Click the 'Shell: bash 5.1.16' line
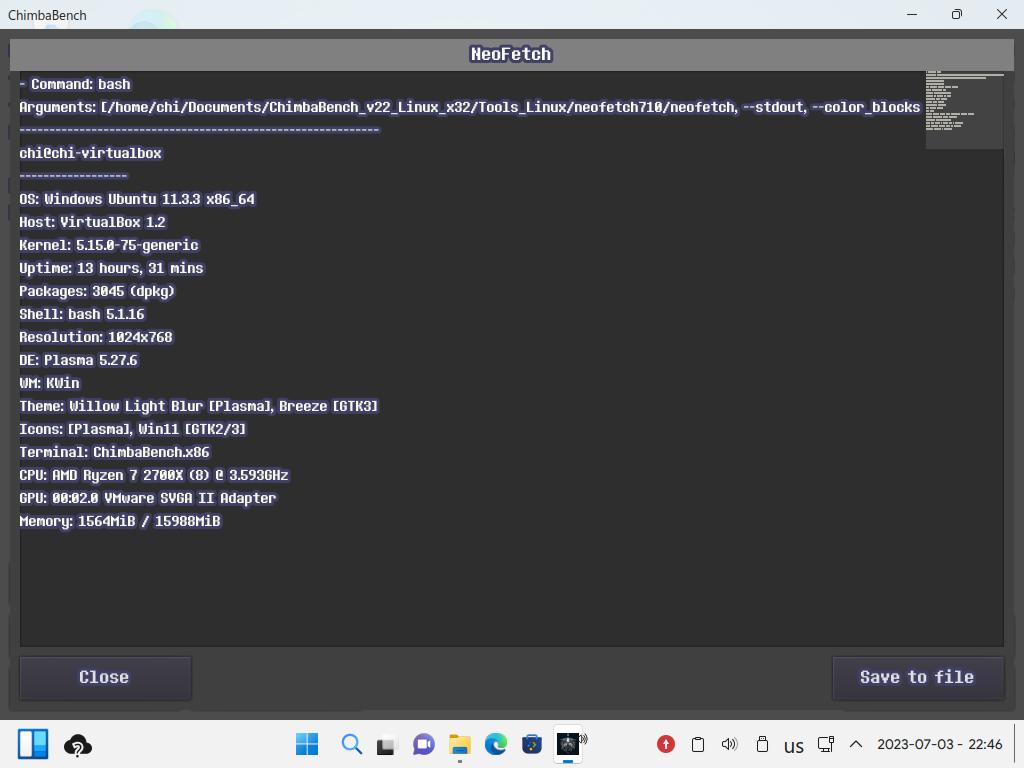Image resolution: width=1024 pixels, height=768 pixels. coord(82,314)
